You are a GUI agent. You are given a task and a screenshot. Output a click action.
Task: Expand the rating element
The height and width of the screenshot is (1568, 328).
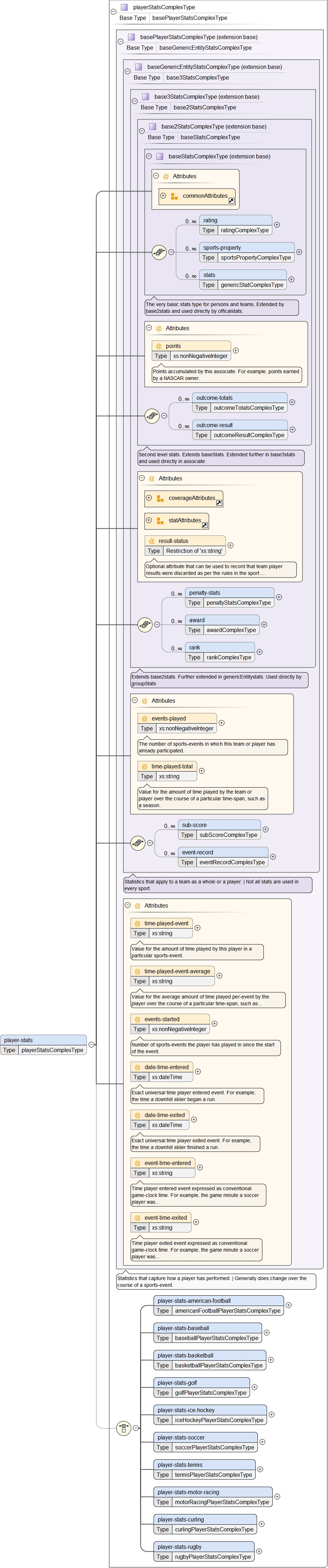coord(277,225)
